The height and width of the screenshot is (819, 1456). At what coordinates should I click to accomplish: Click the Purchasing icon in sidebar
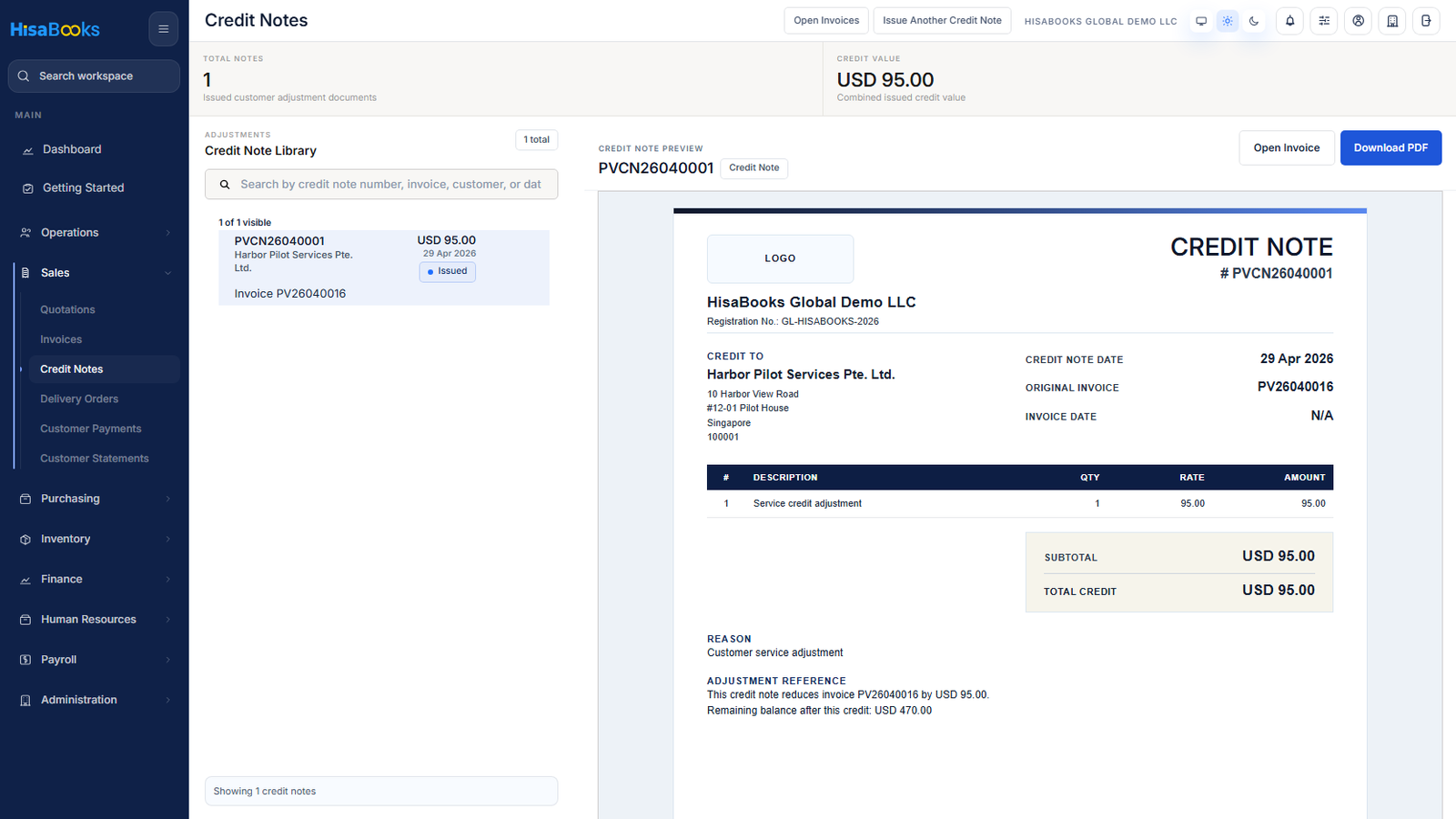(25, 499)
